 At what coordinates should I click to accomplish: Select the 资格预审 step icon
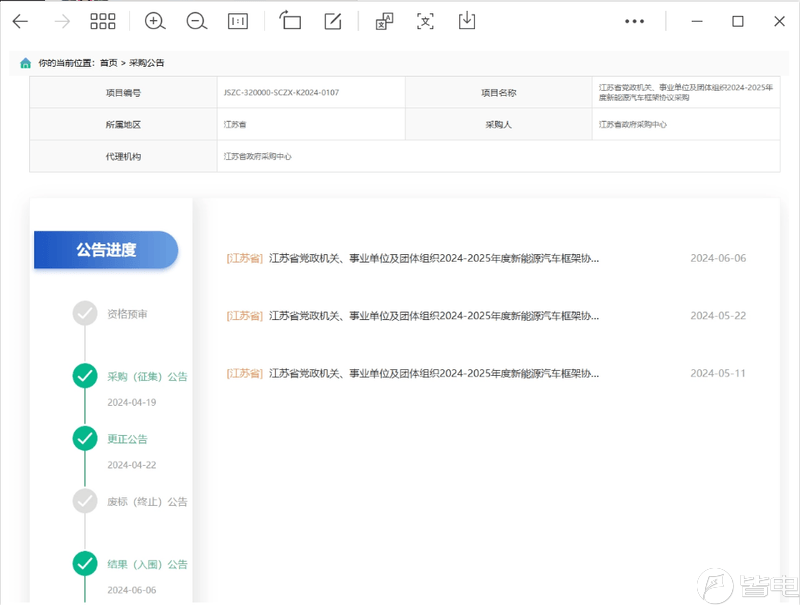point(85,314)
